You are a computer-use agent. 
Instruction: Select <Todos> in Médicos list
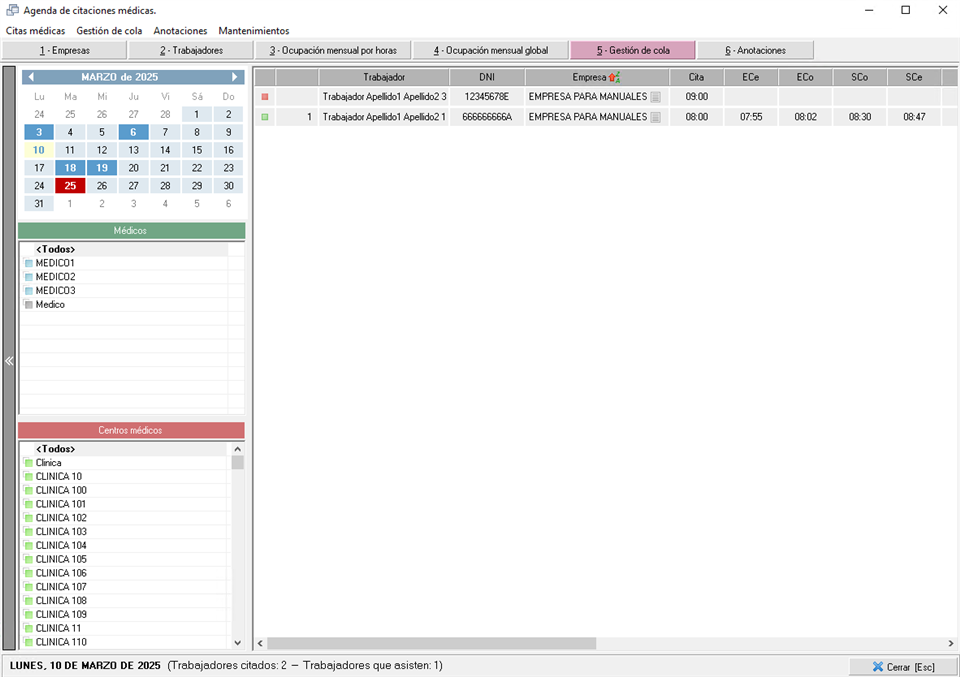pyautogui.click(x=55, y=249)
